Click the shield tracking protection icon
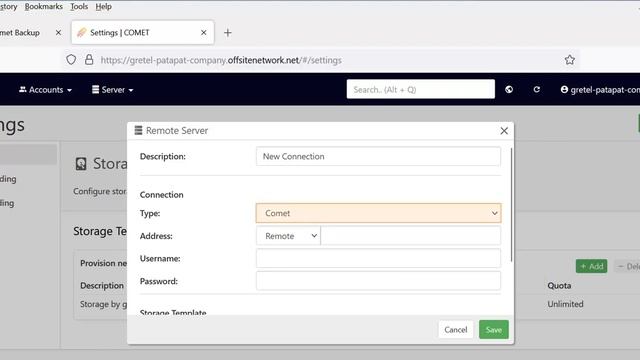 [71, 60]
